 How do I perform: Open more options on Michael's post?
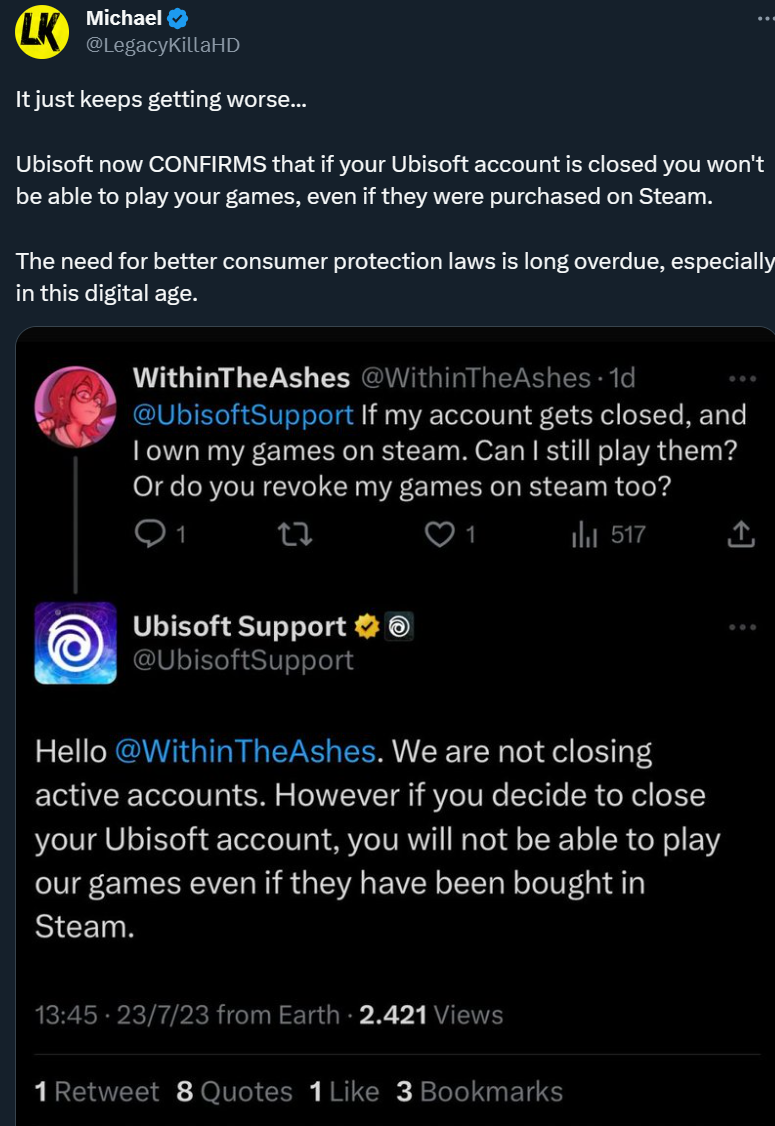click(764, 18)
